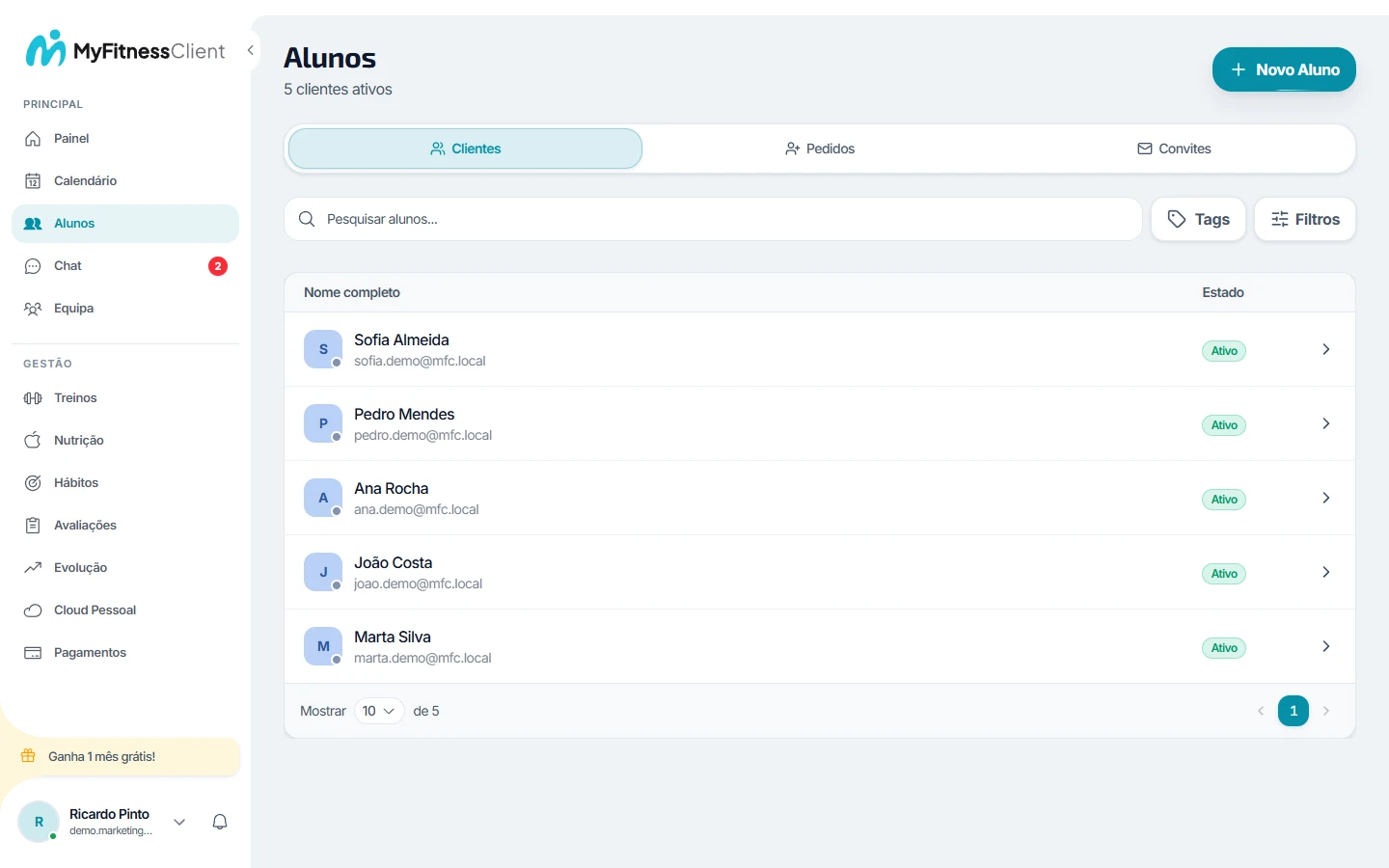The width and height of the screenshot is (1389, 868).
Task: Open Marta Silva's row chevron
Action: pos(1326,646)
